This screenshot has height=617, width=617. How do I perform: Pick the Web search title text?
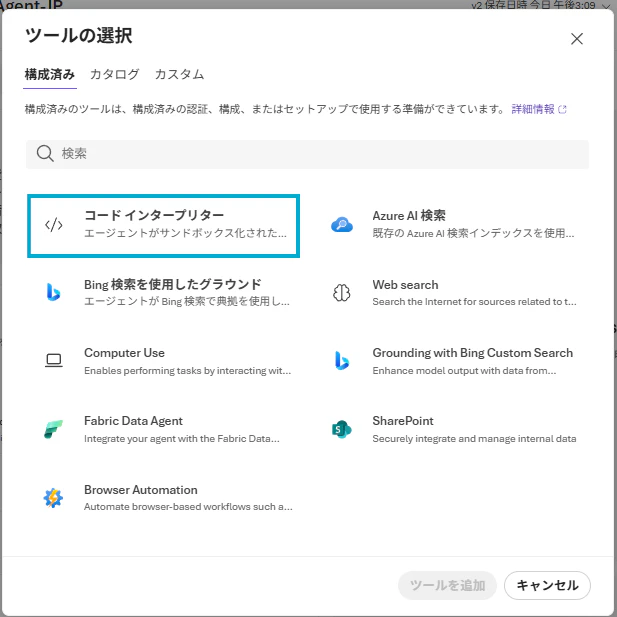(x=405, y=284)
